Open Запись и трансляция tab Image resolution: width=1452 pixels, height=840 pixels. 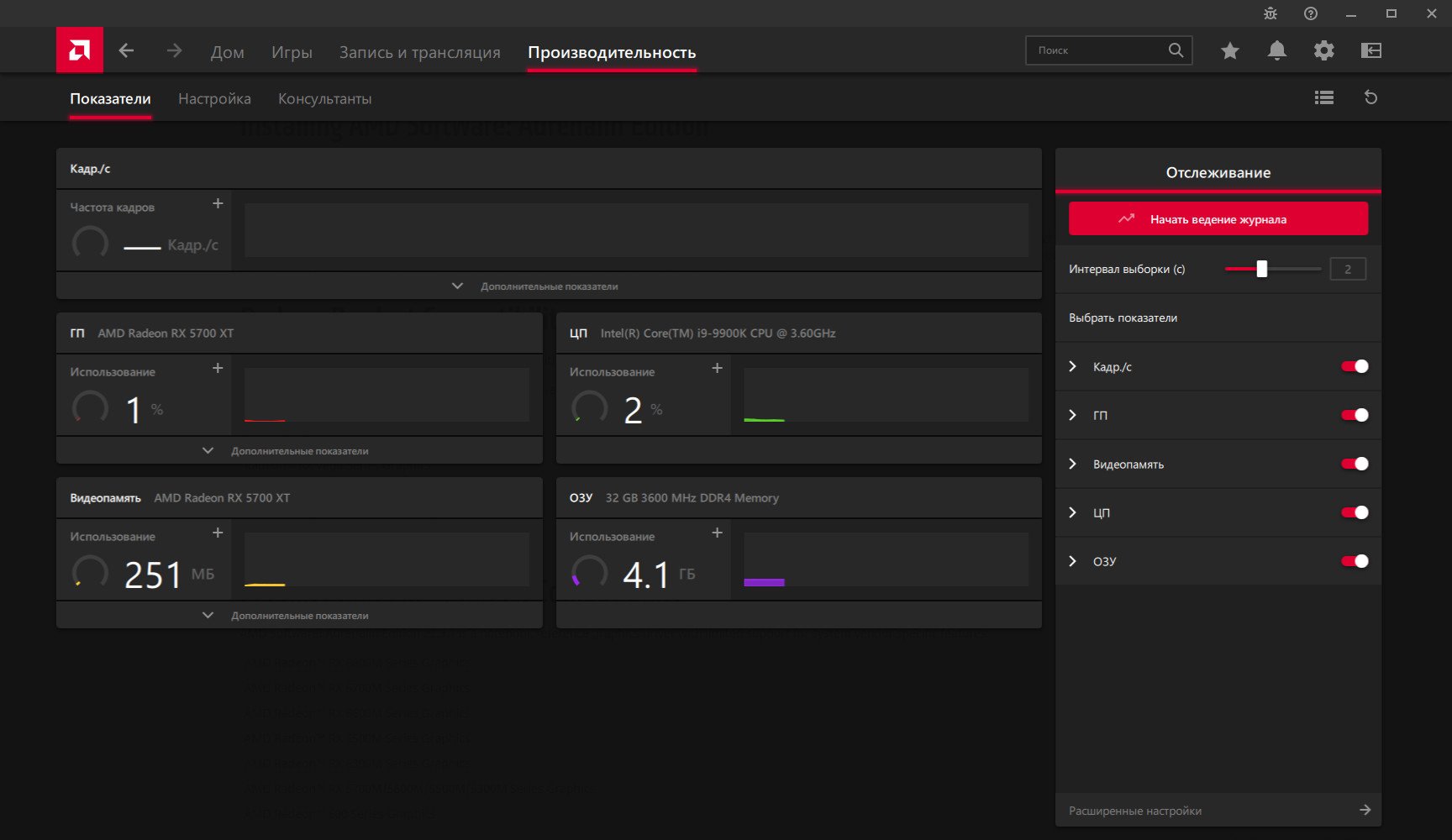[419, 52]
